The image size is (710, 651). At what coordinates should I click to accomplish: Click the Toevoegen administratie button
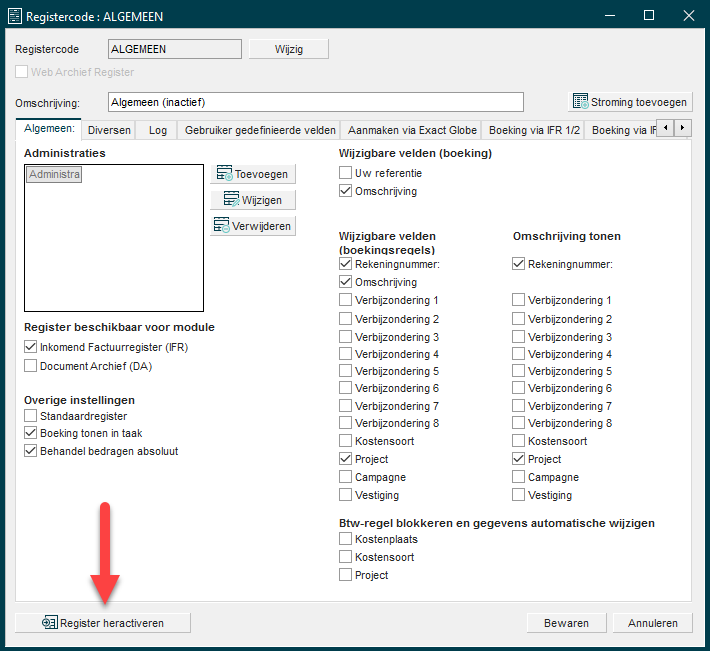(x=253, y=174)
